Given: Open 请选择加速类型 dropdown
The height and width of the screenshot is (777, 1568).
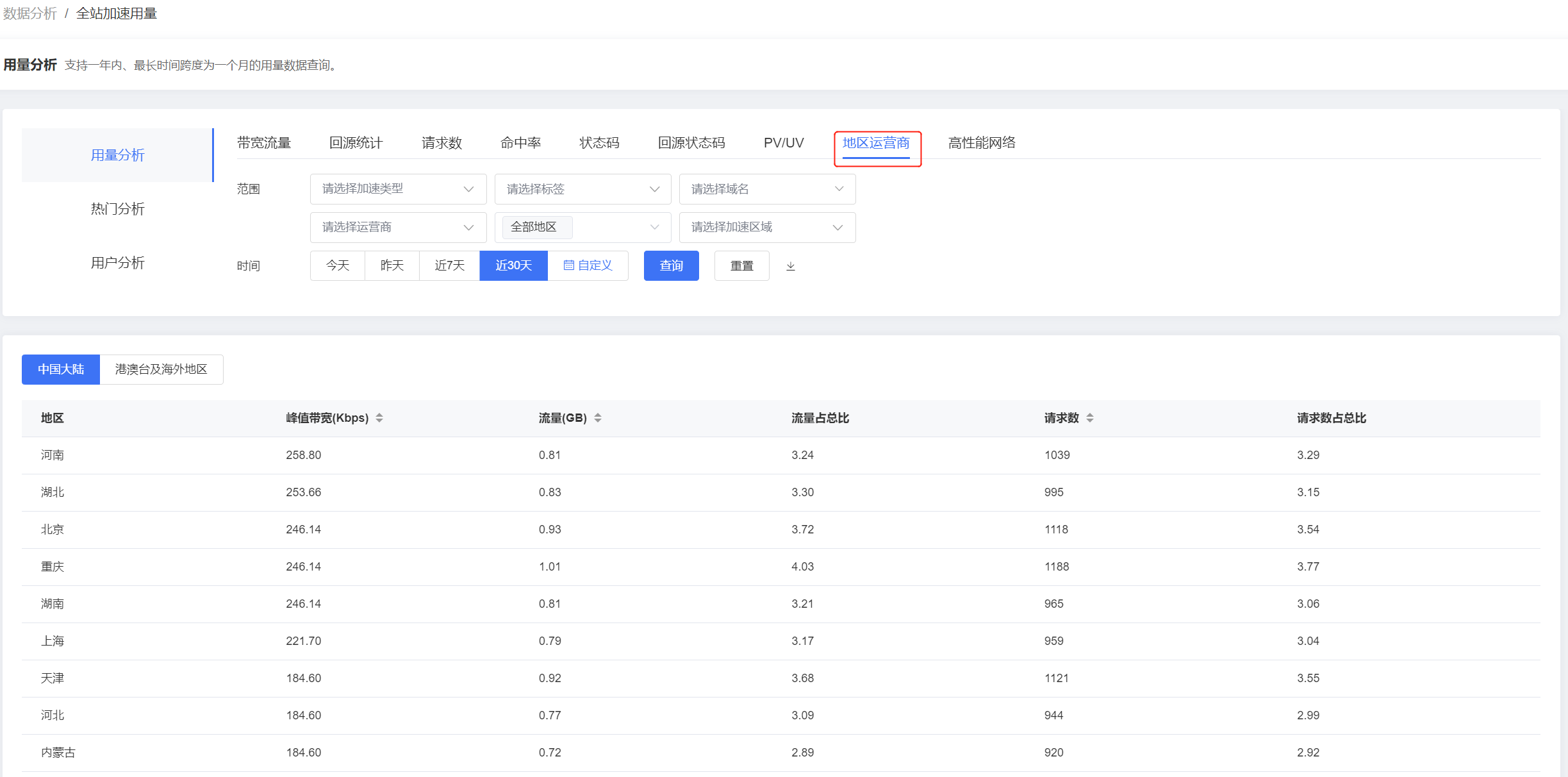Looking at the screenshot, I should coord(398,189).
